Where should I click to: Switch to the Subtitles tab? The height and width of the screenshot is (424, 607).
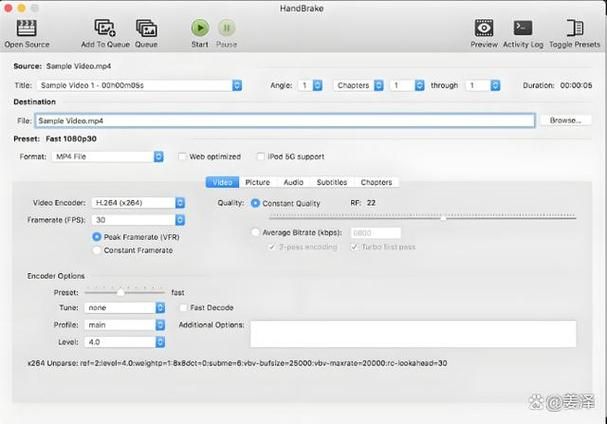pyautogui.click(x=332, y=182)
